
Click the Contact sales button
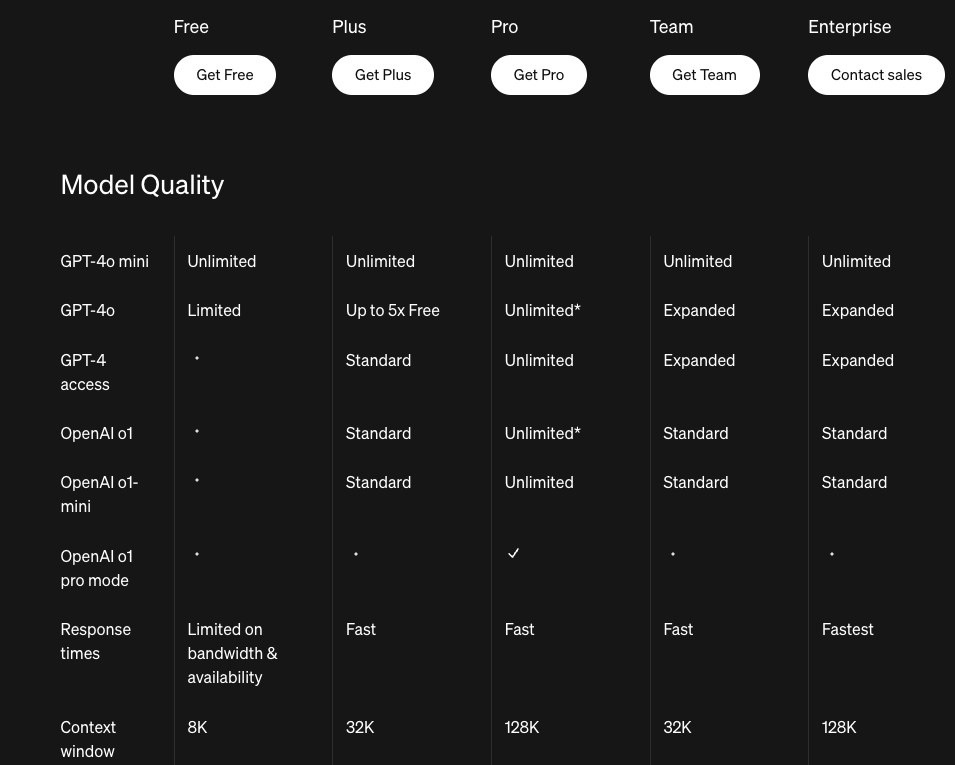[876, 74]
